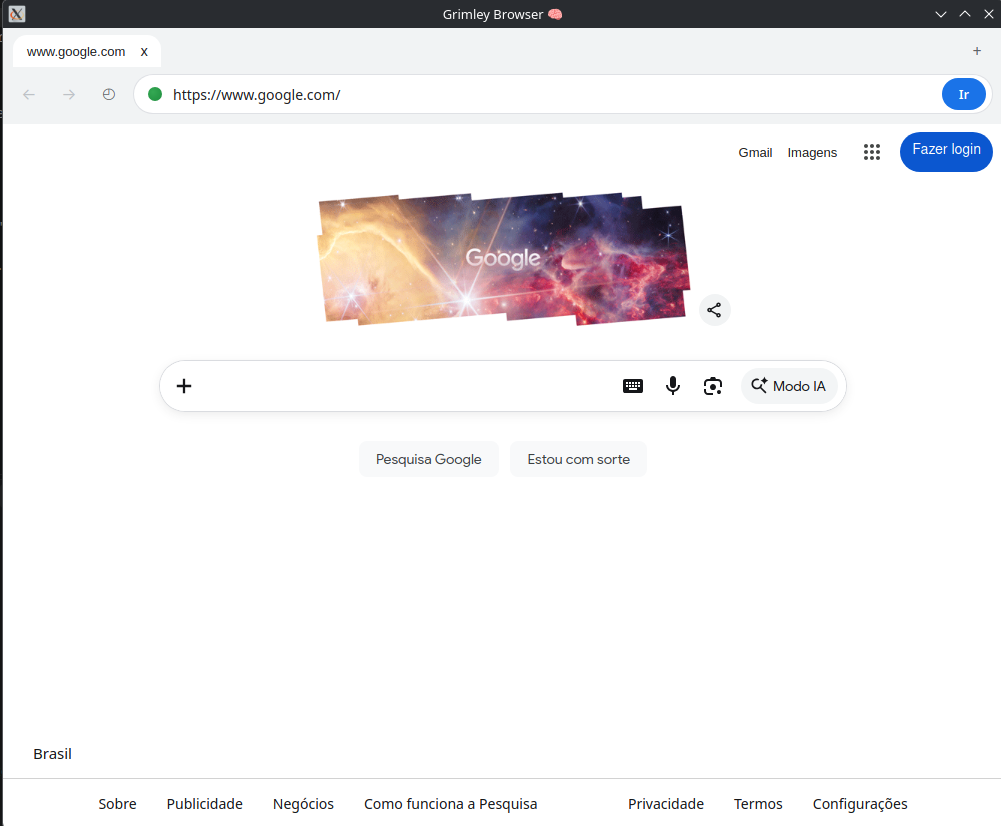Open Imagens link
1001x826 pixels.
point(812,153)
